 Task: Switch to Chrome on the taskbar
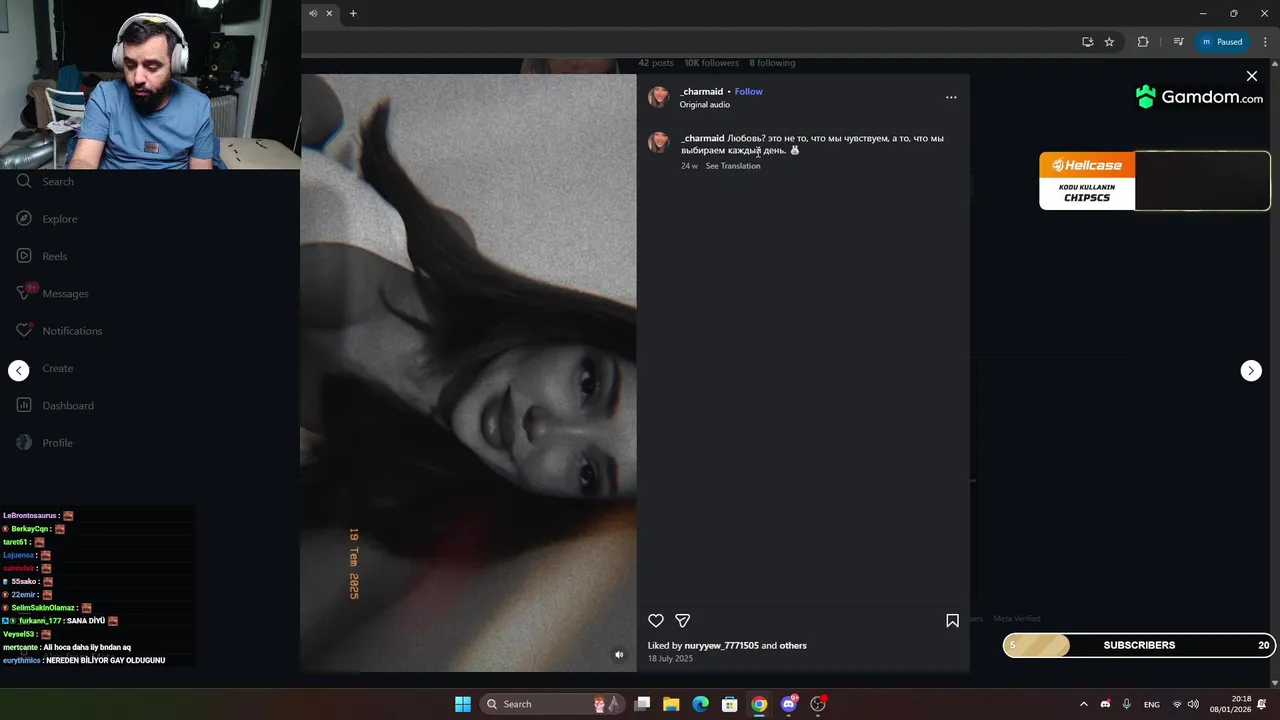point(759,704)
